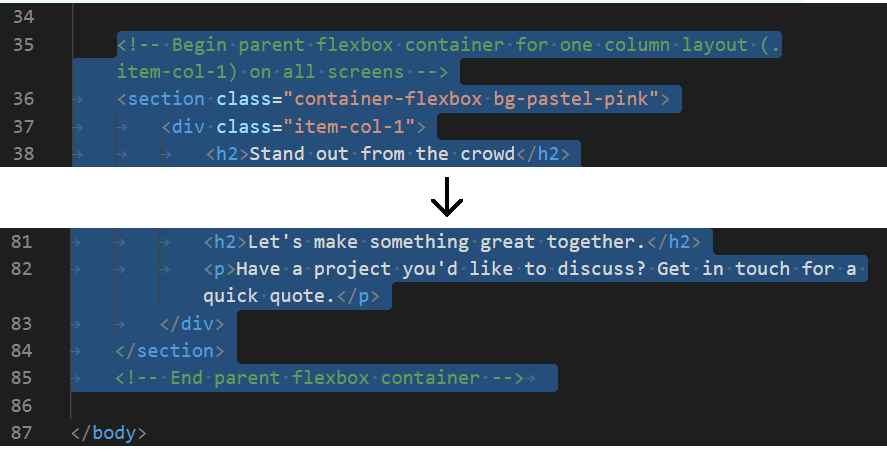Click the wrapped text "quick quote."
The height and width of the screenshot is (449, 887).
coord(269,296)
